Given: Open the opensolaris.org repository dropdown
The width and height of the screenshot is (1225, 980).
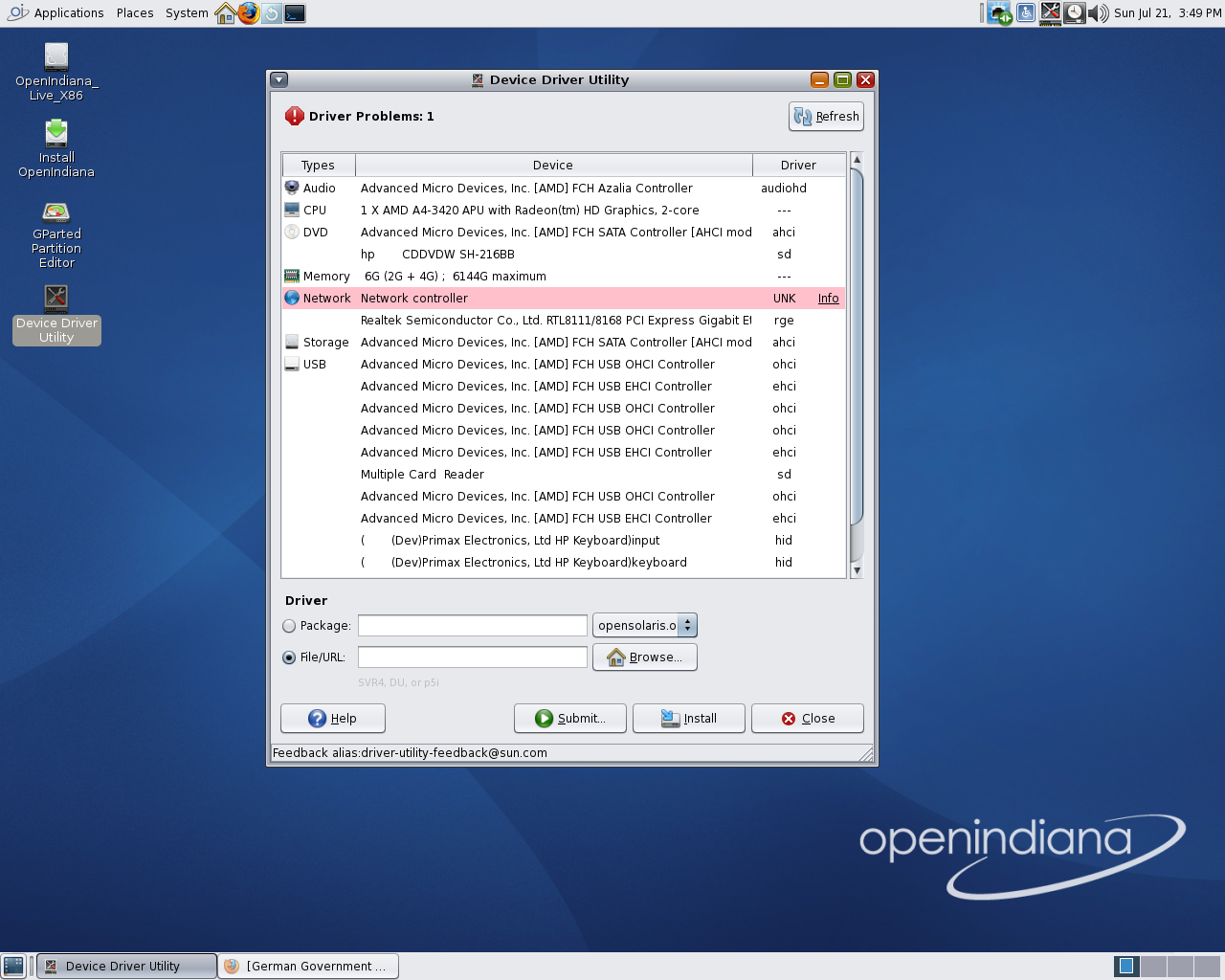Looking at the screenshot, I should point(645,625).
